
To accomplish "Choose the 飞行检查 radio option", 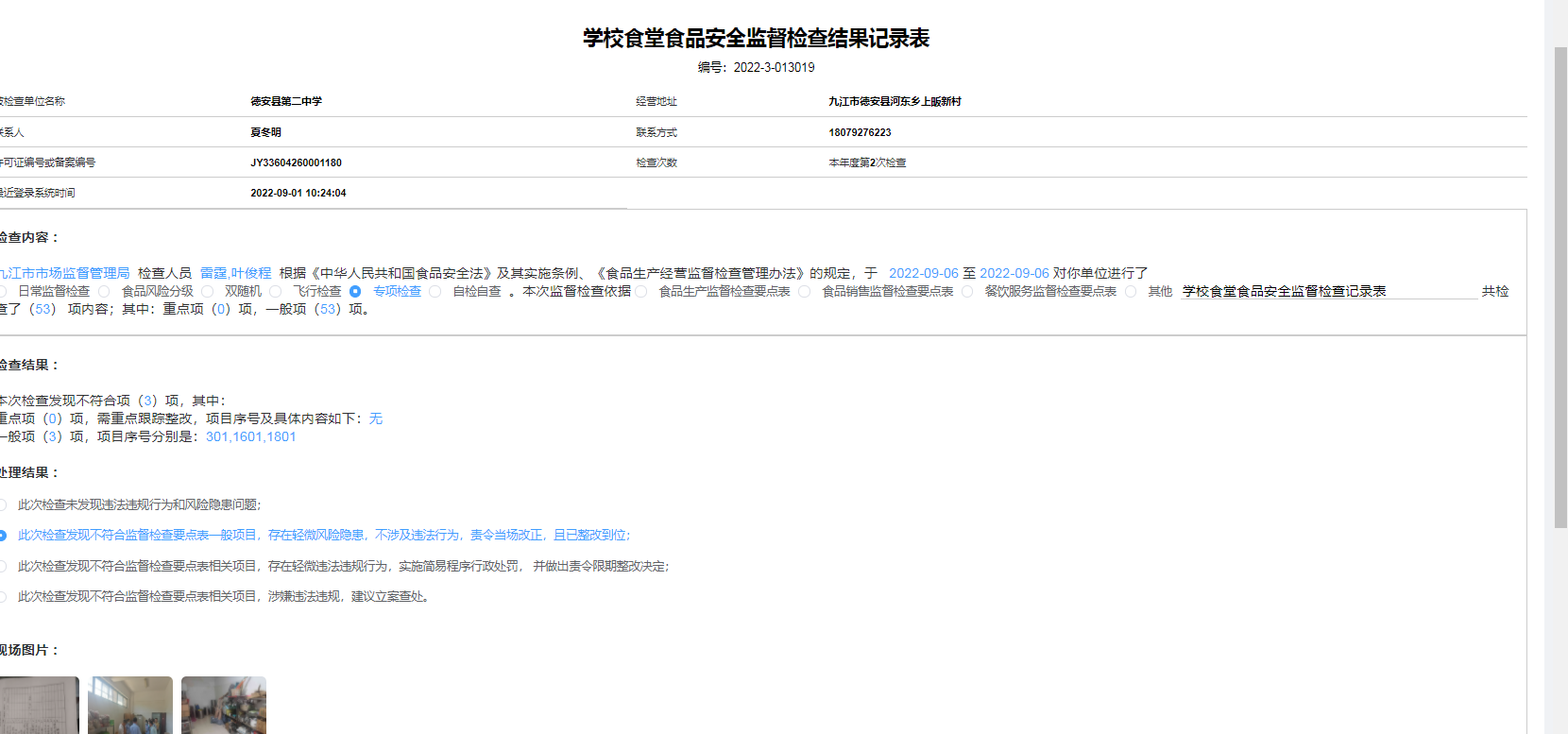I will (x=275, y=292).
